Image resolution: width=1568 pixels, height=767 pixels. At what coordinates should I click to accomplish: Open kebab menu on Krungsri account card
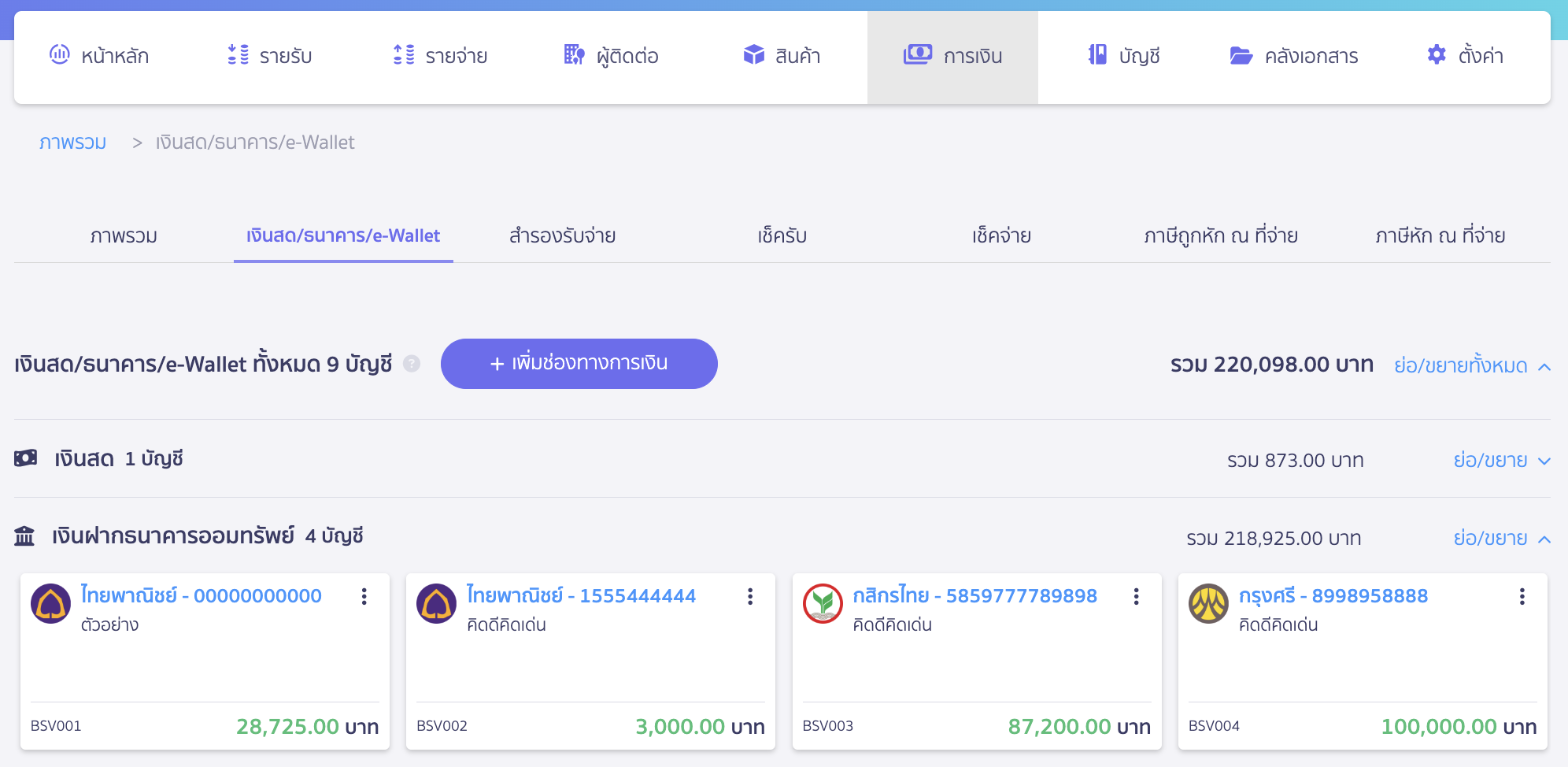1522,597
